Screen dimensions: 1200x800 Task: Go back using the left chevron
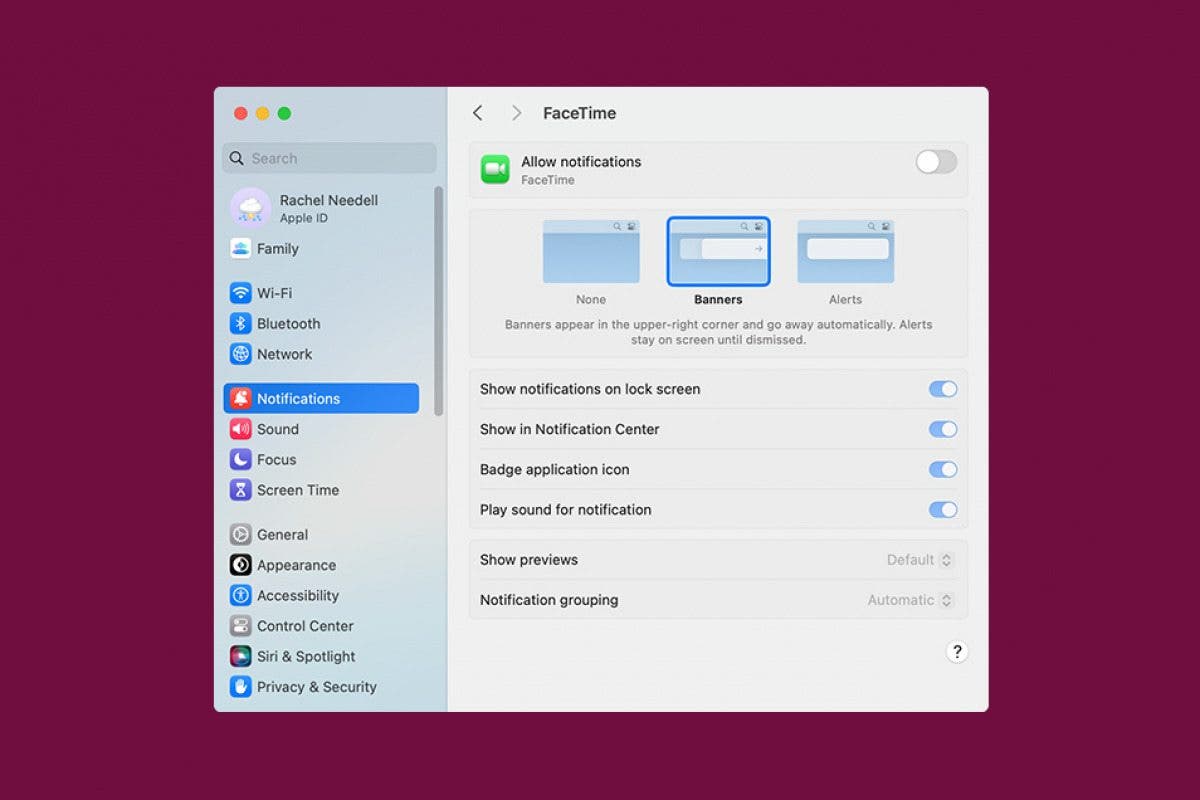tap(478, 113)
